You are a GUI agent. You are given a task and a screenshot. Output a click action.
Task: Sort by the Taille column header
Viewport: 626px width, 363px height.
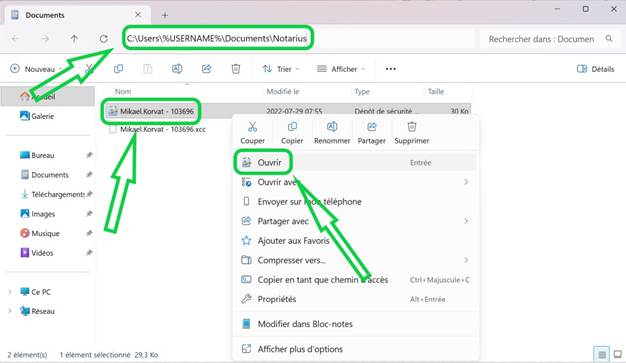[x=436, y=91]
